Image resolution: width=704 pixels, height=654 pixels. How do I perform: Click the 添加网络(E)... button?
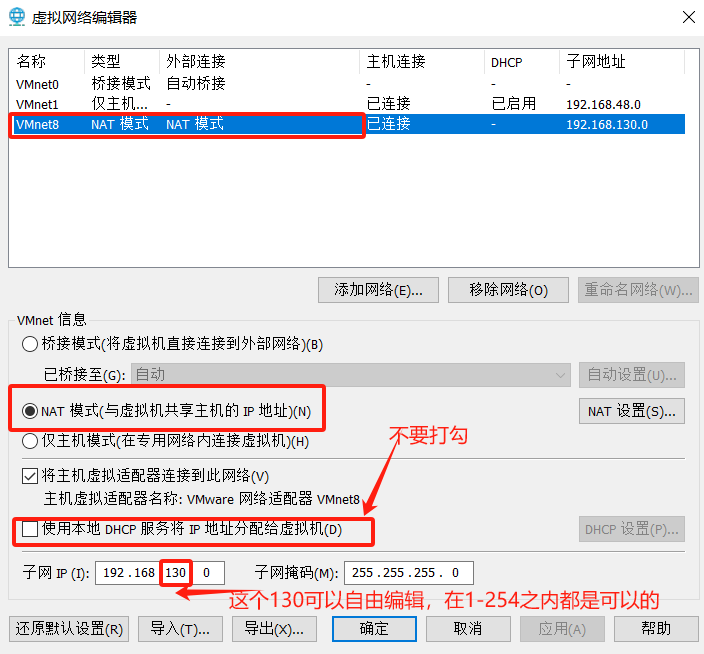tap(378, 290)
